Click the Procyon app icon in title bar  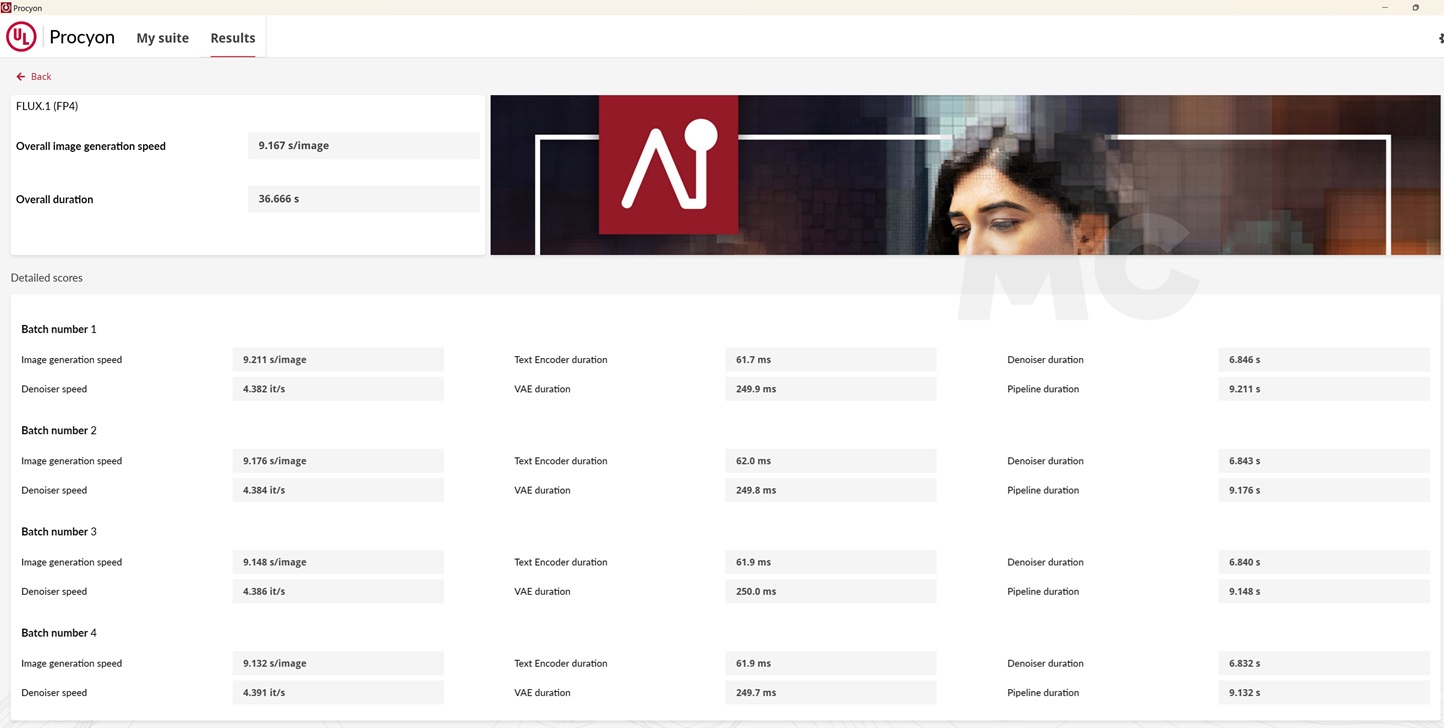(6, 7)
